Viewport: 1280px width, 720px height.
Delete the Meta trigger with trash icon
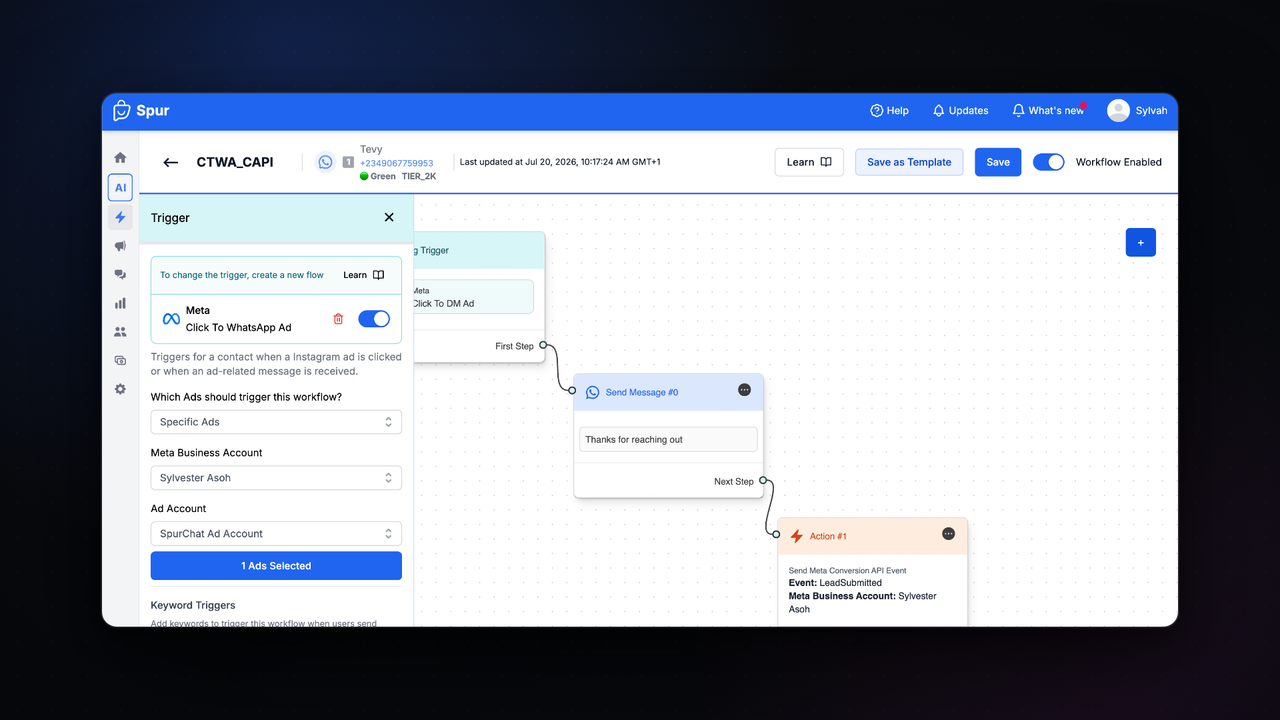click(x=338, y=319)
